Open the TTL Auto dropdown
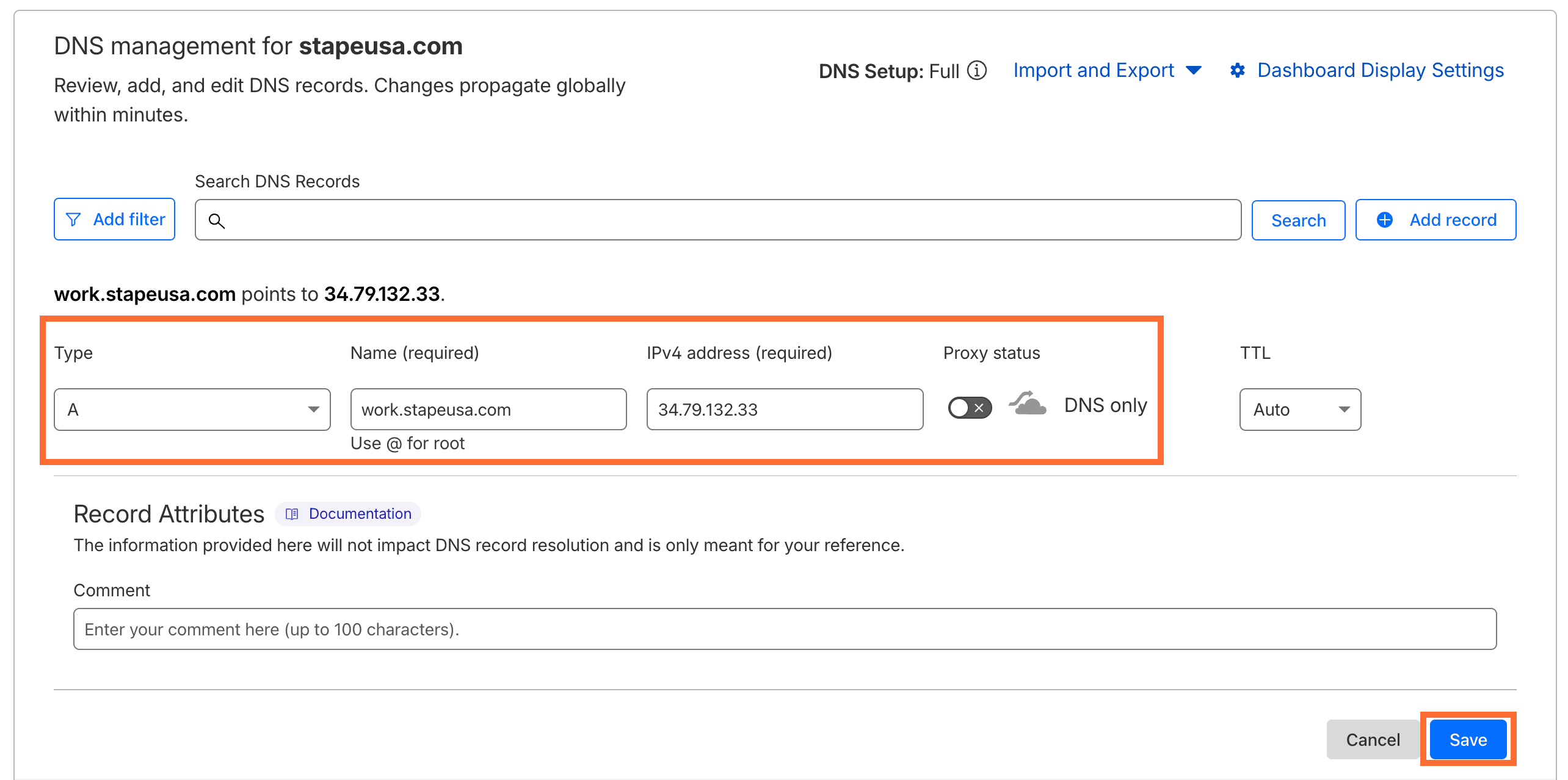Viewport: 1568px width, 780px height. 1299,410
